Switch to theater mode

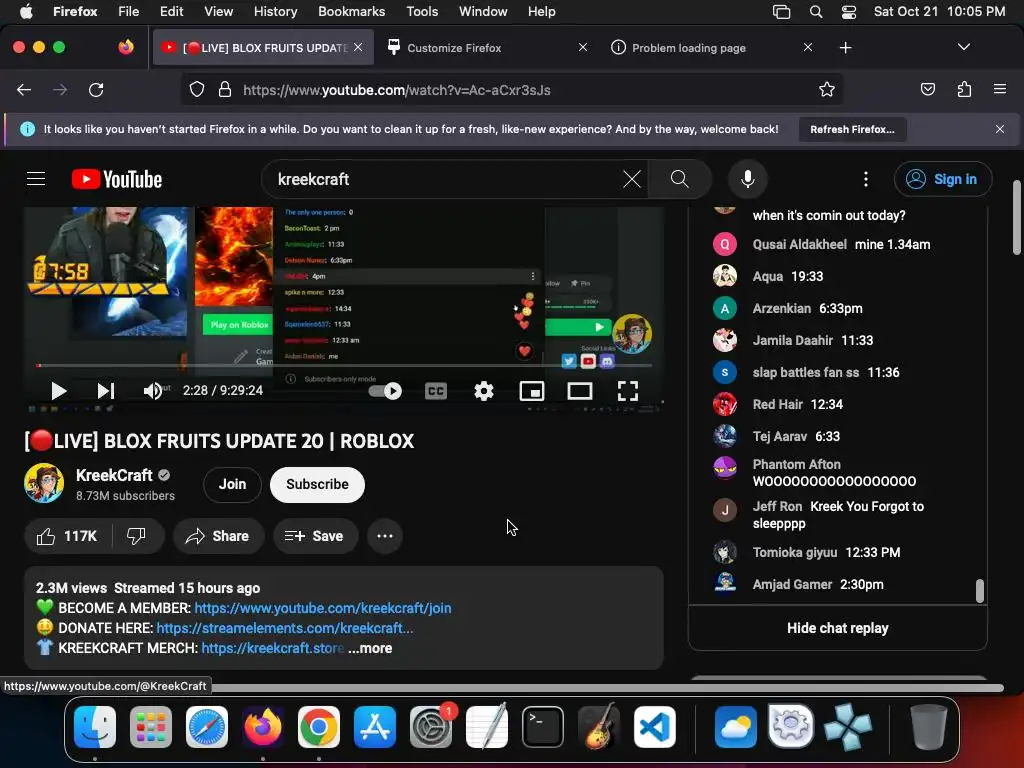[579, 391]
